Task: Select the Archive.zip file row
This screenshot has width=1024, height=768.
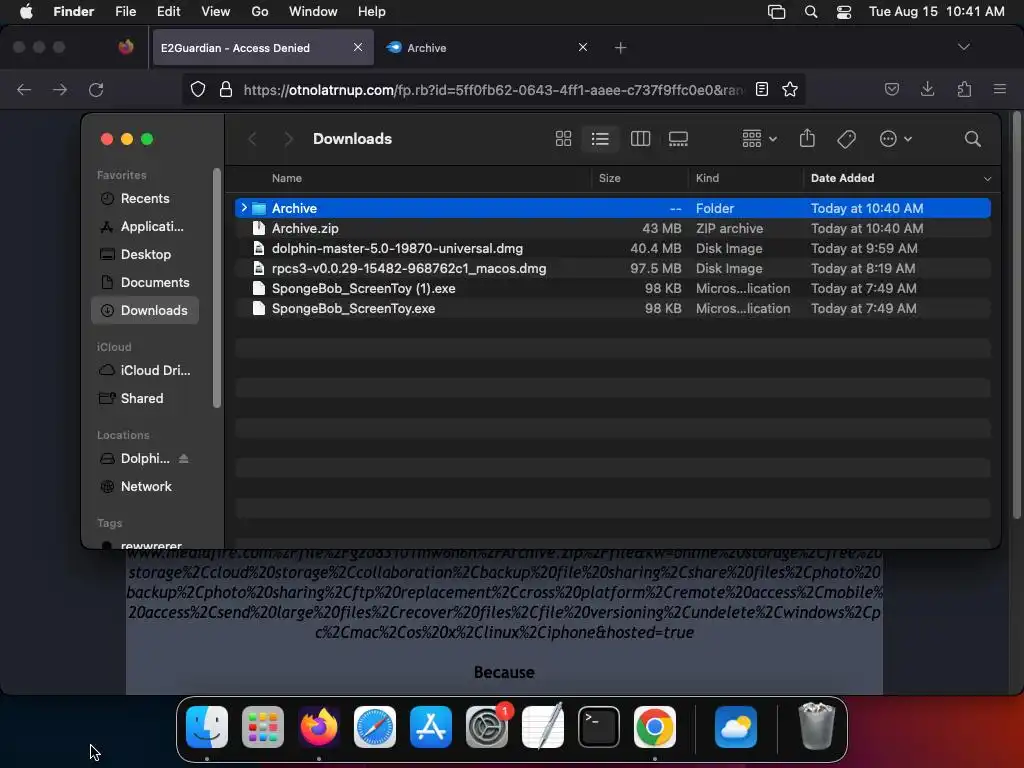Action: pos(613,228)
